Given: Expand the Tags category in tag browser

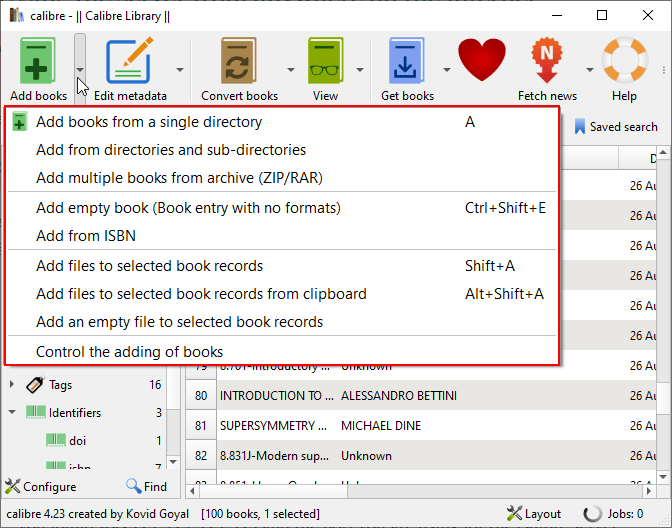Looking at the screenshot, I should click(x=12, y=384).
